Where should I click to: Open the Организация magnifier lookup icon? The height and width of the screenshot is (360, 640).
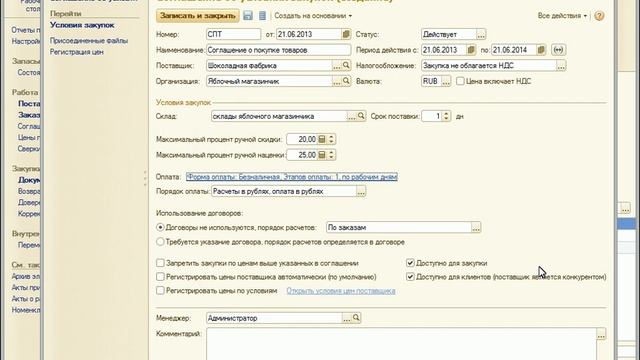pyautogui.click(x=346, y=81)
